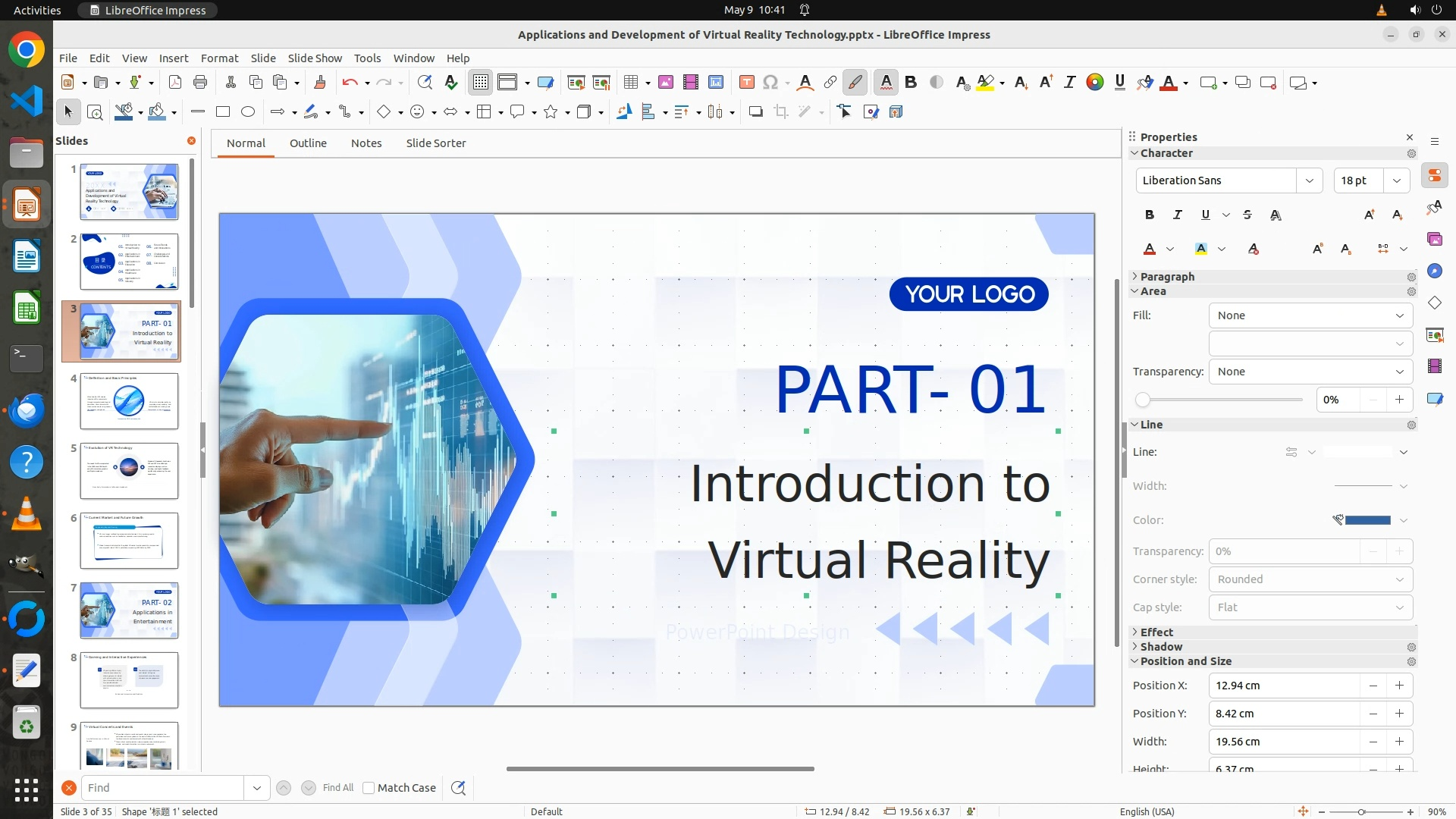This screenshot has height=819, width=1456.
Task: Toggle Bold in Character panel
Action: coord(1150,215)
